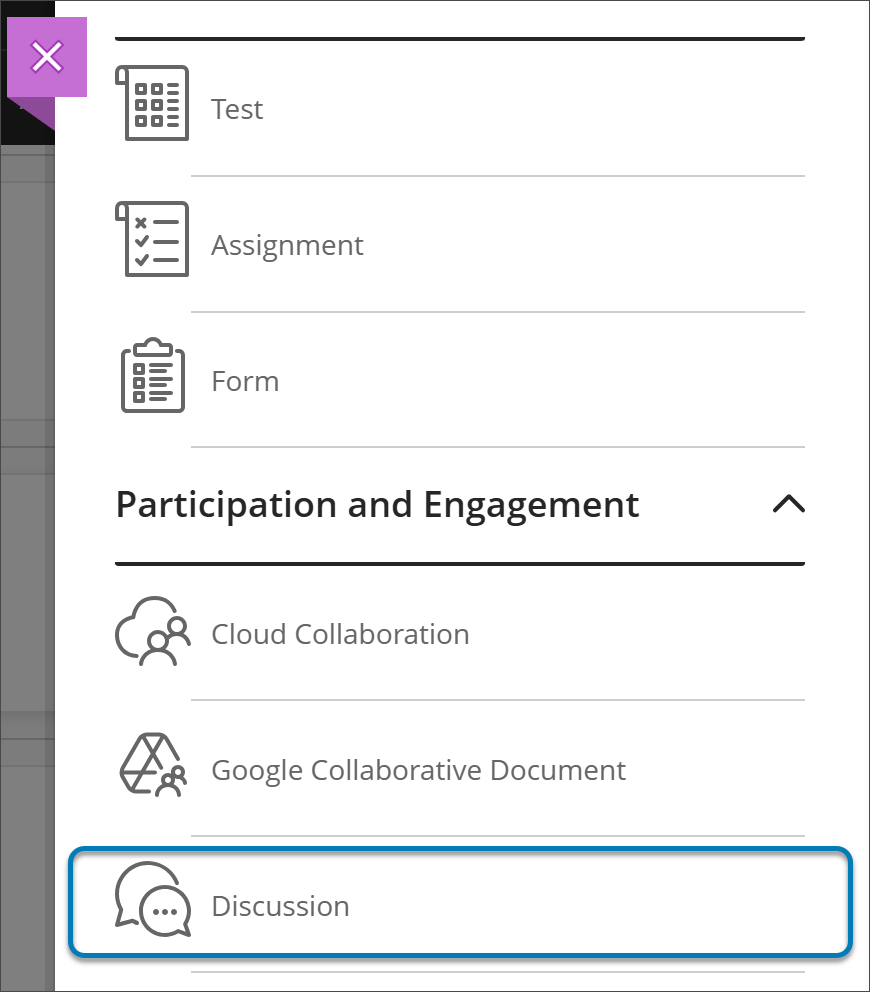Click the Cloud Collaboration icon
This screenshot has width=870, height=992.
[x=152, y=633]
